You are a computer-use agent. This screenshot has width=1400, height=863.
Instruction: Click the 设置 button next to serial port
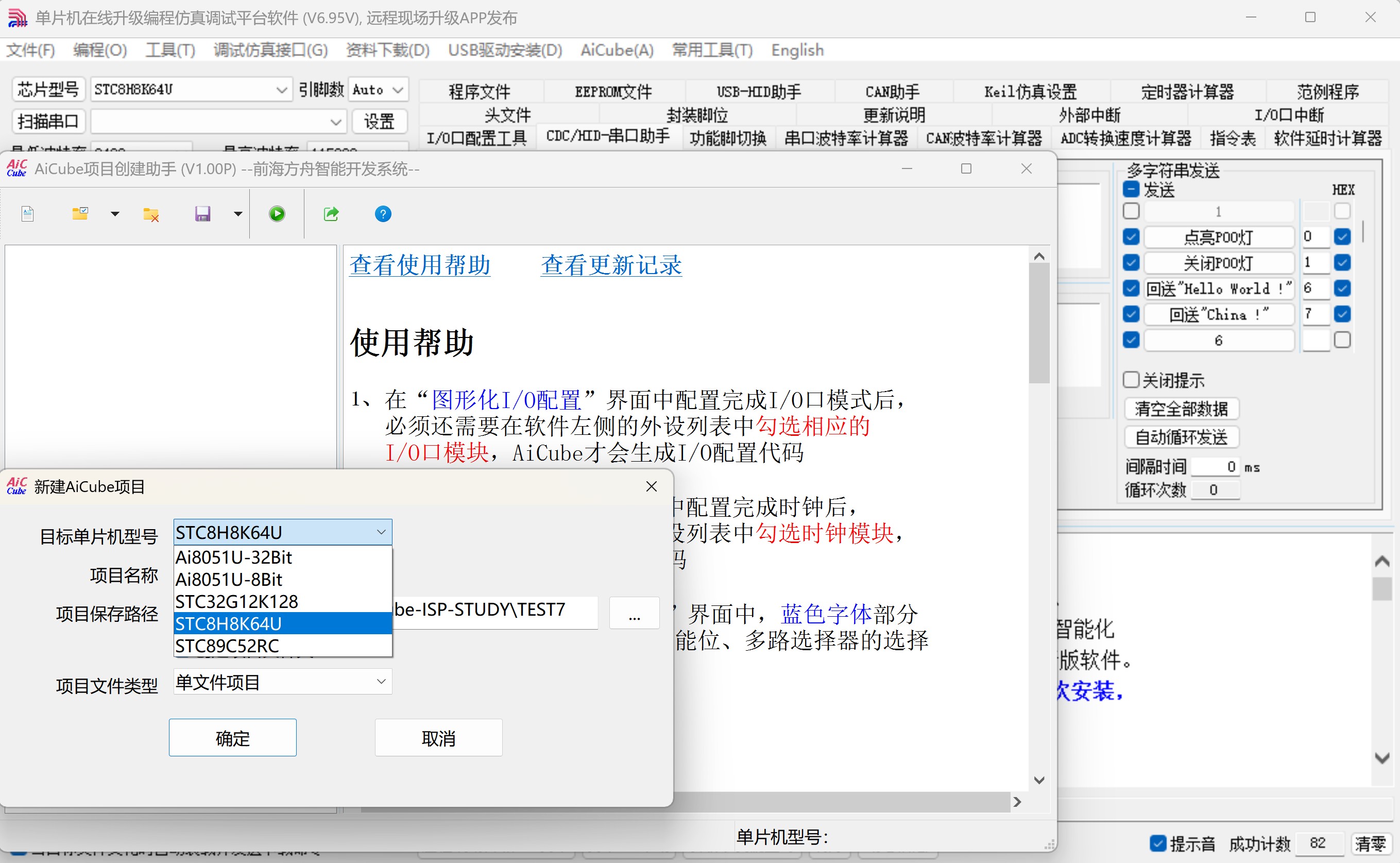(x=379, y=122)
